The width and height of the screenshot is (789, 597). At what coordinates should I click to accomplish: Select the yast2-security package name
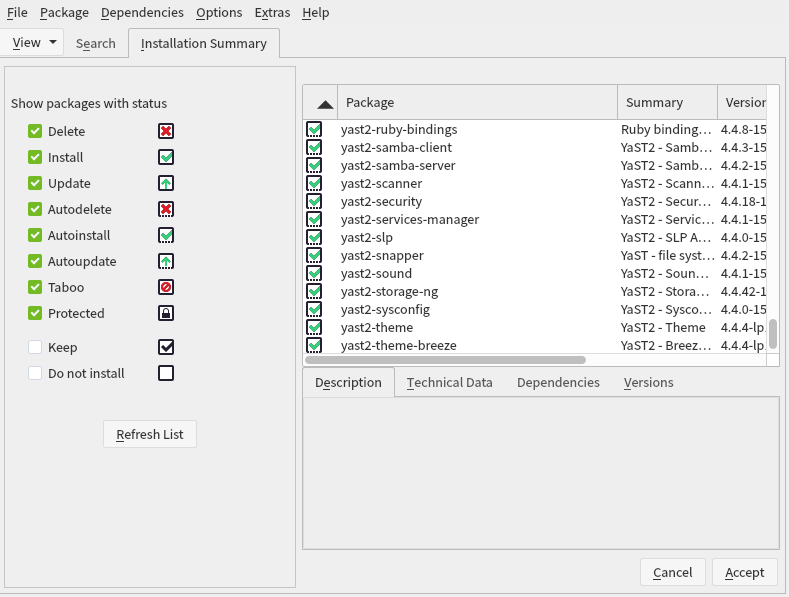click(x=381, y=201)
